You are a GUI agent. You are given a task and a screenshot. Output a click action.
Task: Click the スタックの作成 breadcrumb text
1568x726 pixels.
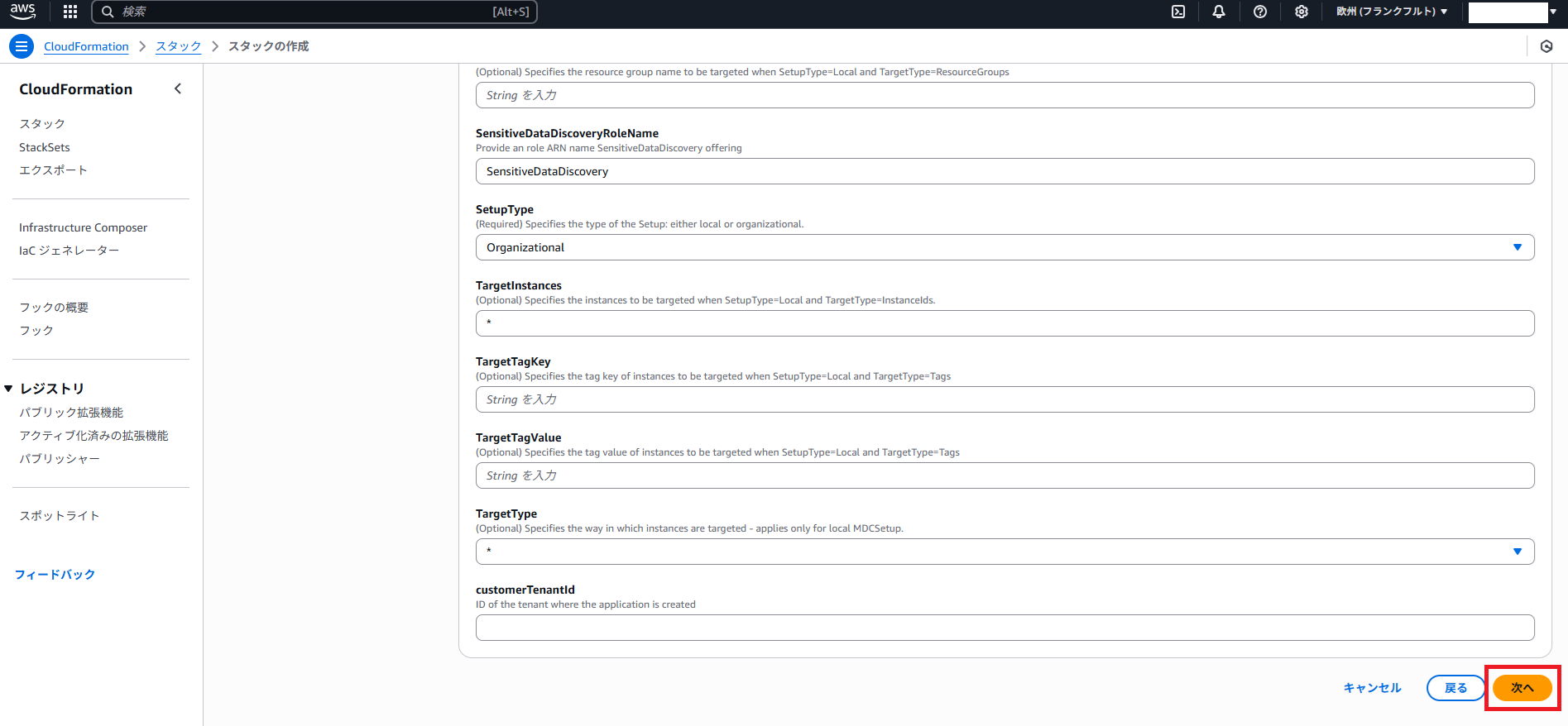tap(269, 46)
